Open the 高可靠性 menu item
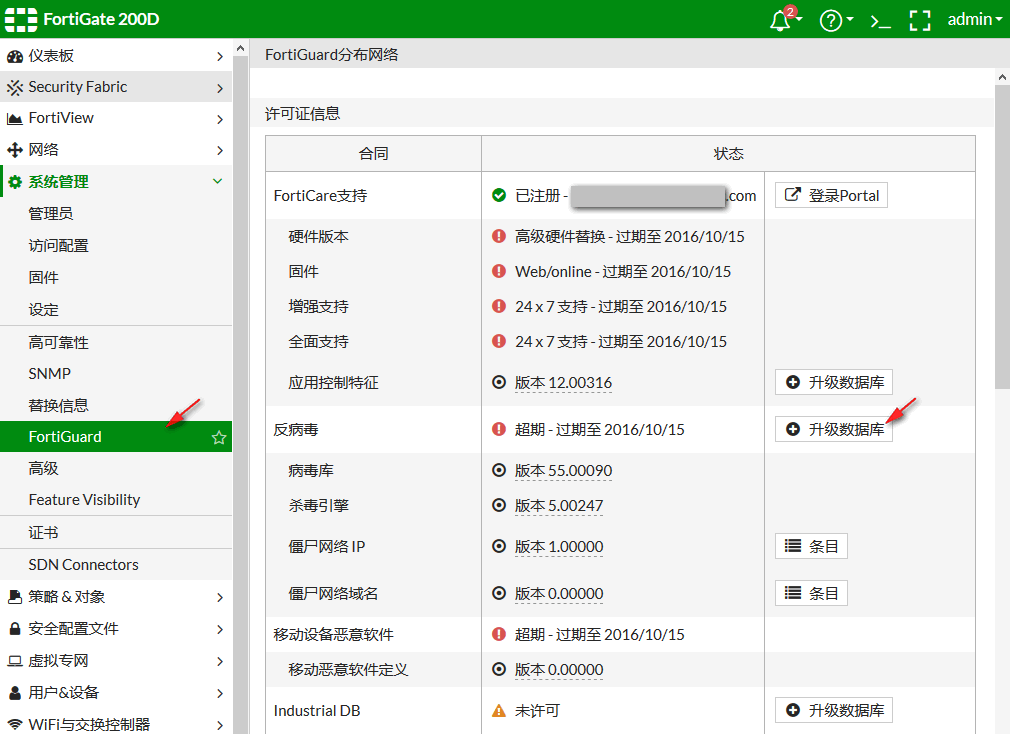 [x=116, y=343]
